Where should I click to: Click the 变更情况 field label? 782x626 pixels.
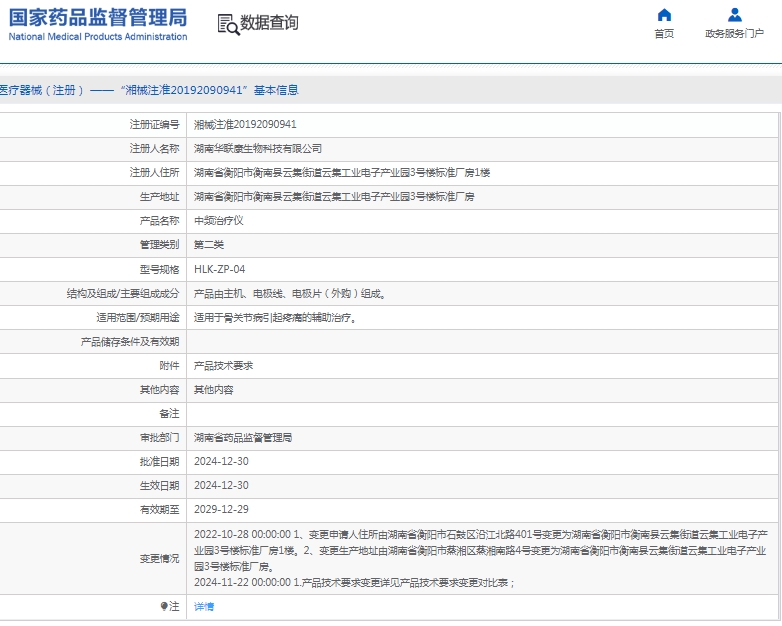coord(159,559)
